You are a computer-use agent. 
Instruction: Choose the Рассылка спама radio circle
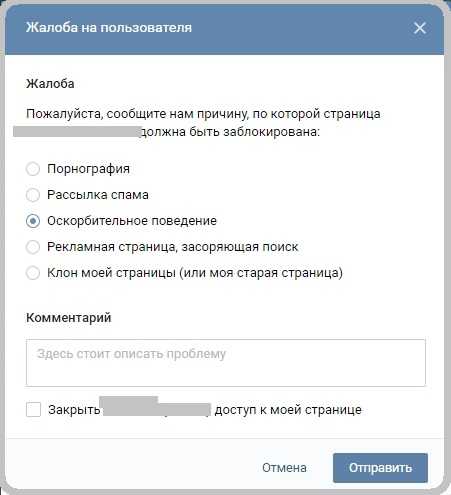(33, 195)
